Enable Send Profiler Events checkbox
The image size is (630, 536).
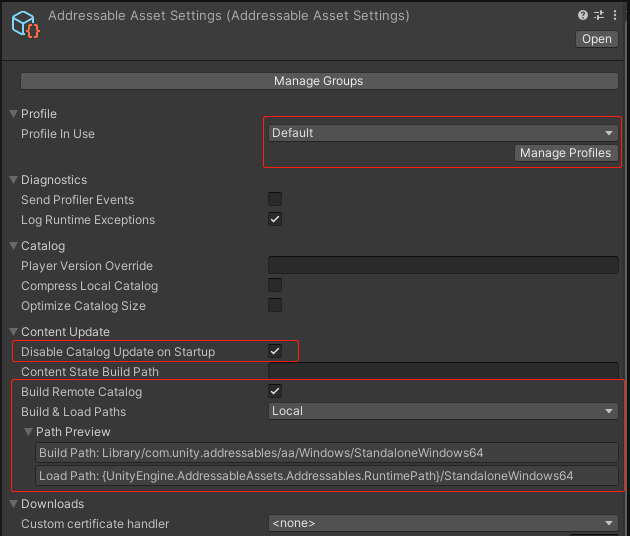click(x=275, y=199)
